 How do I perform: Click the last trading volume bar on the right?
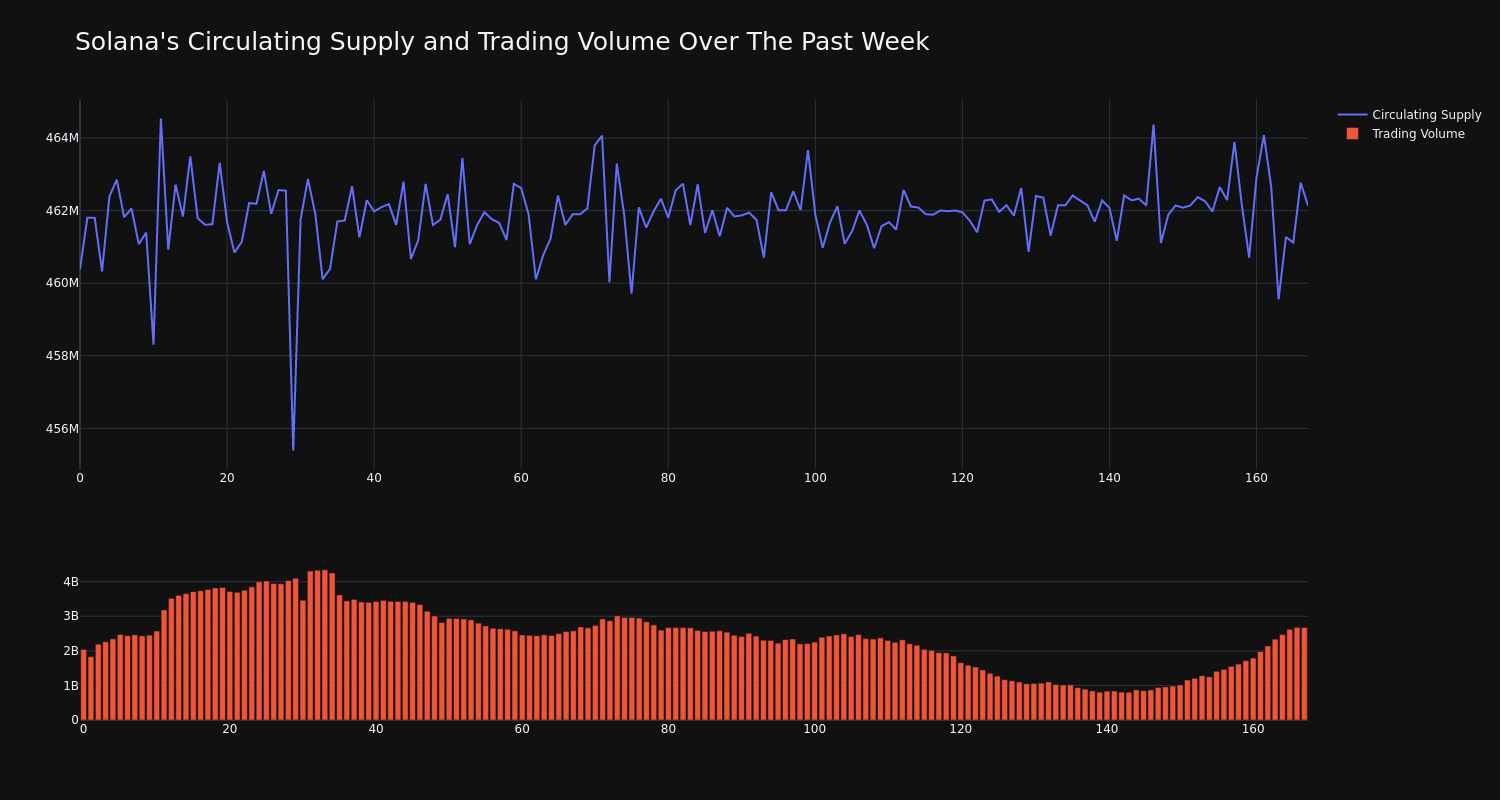[1304, 674]
